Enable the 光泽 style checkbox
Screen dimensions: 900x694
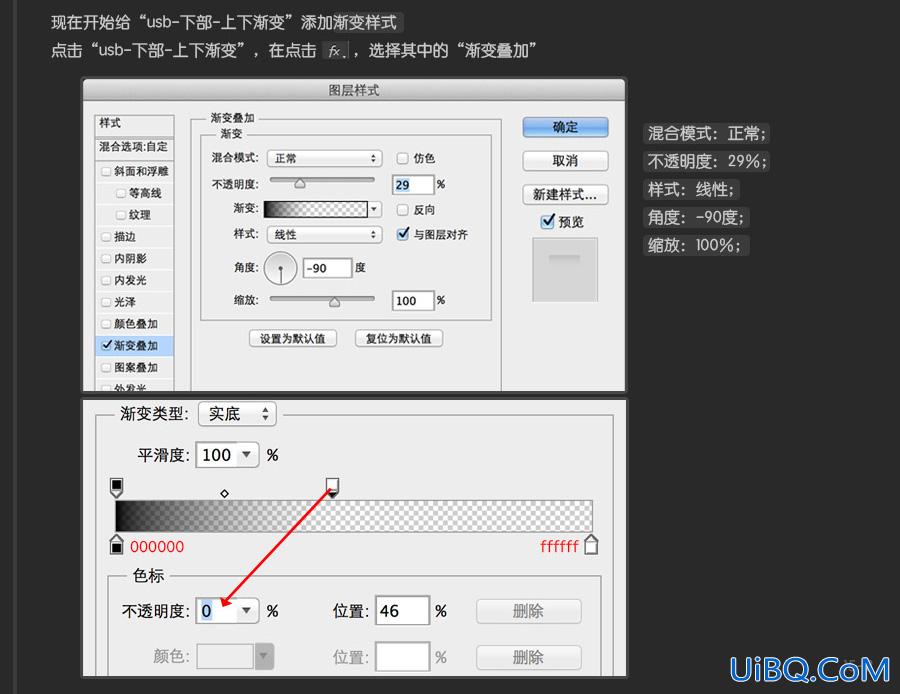coord(106,302)
